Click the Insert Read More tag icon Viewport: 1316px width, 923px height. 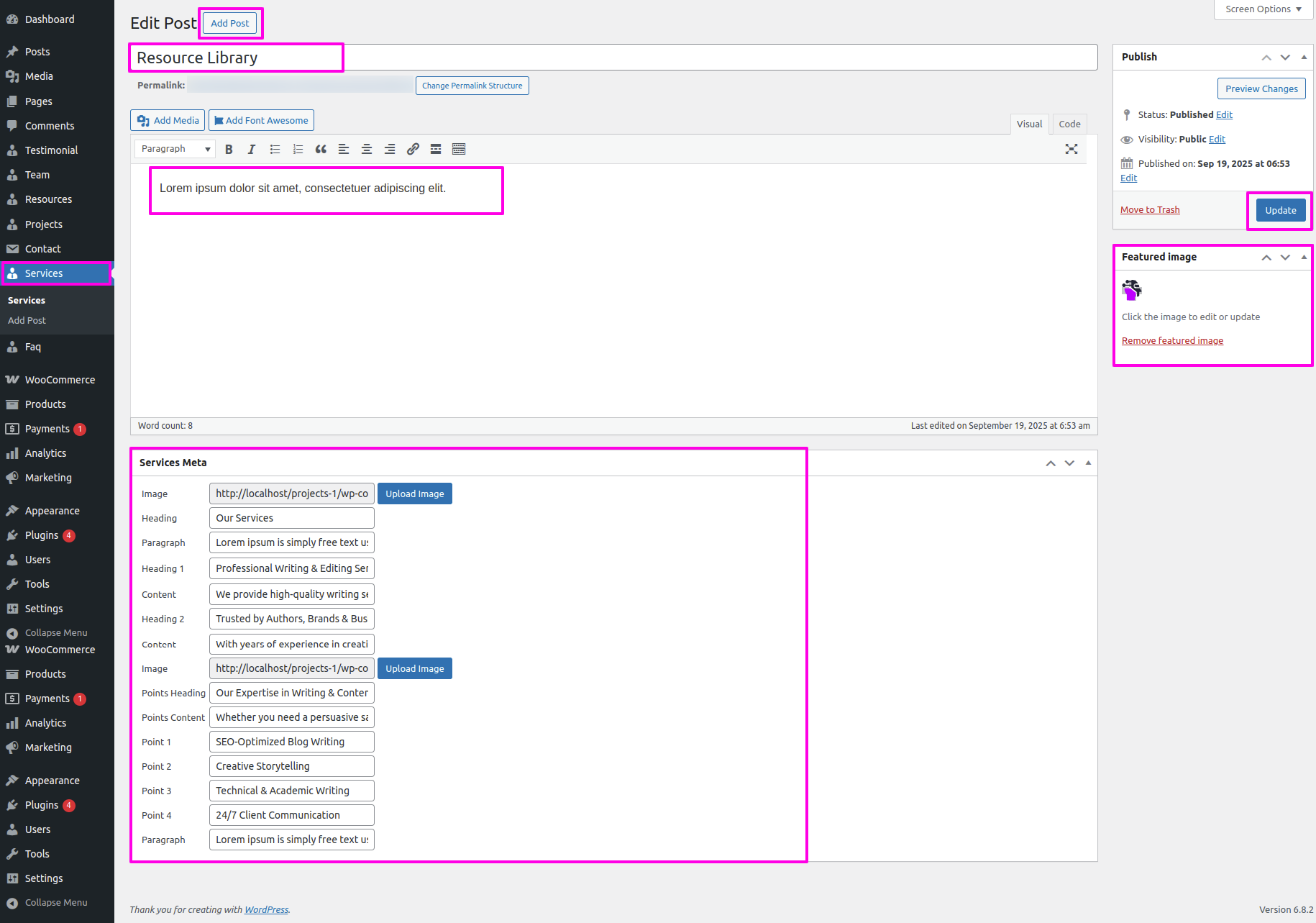[436, 149]
